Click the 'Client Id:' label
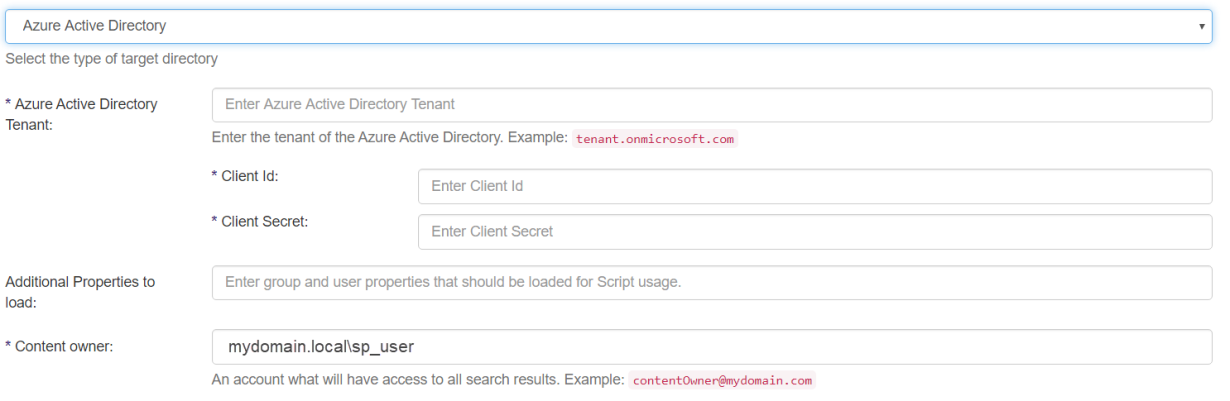Image resolution: width=1230 pixels, height=401 pixels. (249, 176)
